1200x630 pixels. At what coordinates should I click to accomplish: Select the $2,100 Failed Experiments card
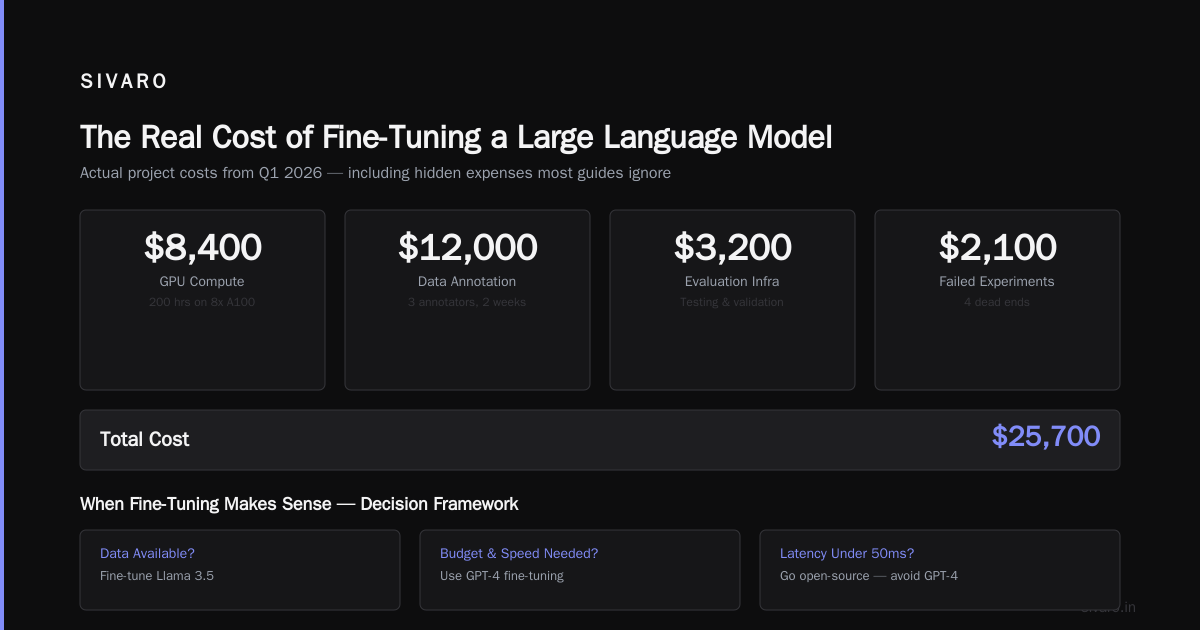click(997, 300)
